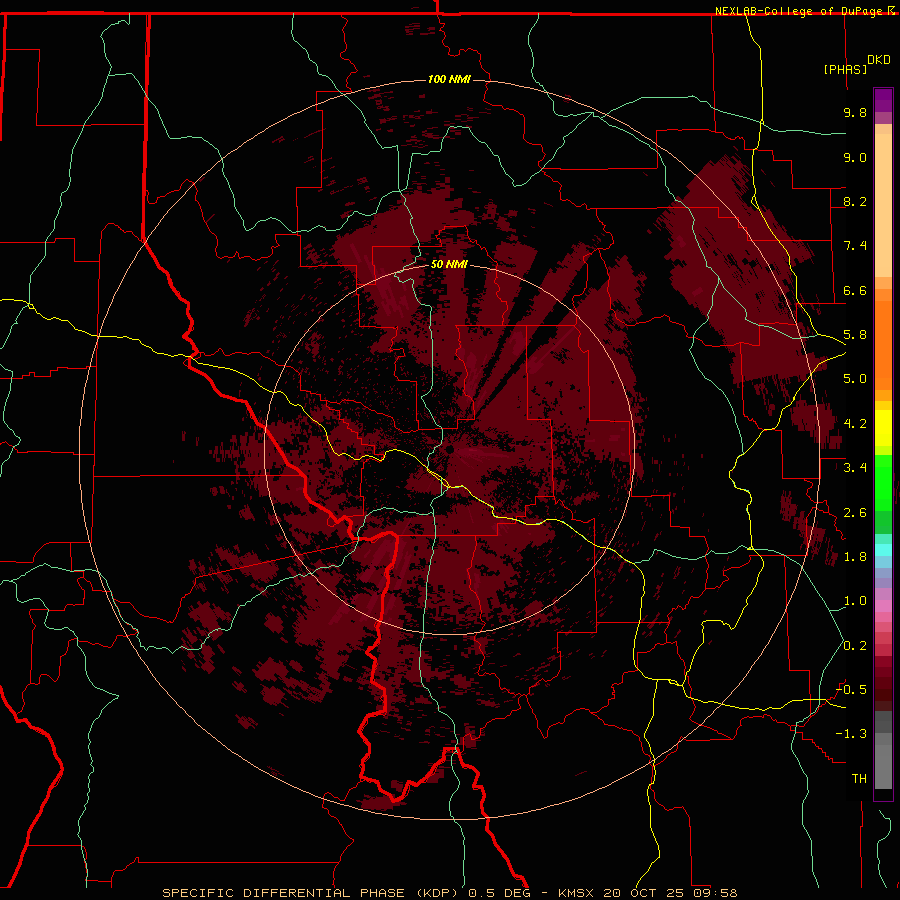Click the 5.0 scale value
The image size is (900, 900).
[x=855, y=379]
